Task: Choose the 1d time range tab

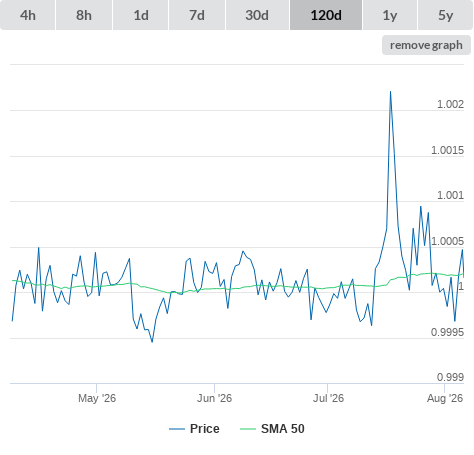Action: [141, 15]
